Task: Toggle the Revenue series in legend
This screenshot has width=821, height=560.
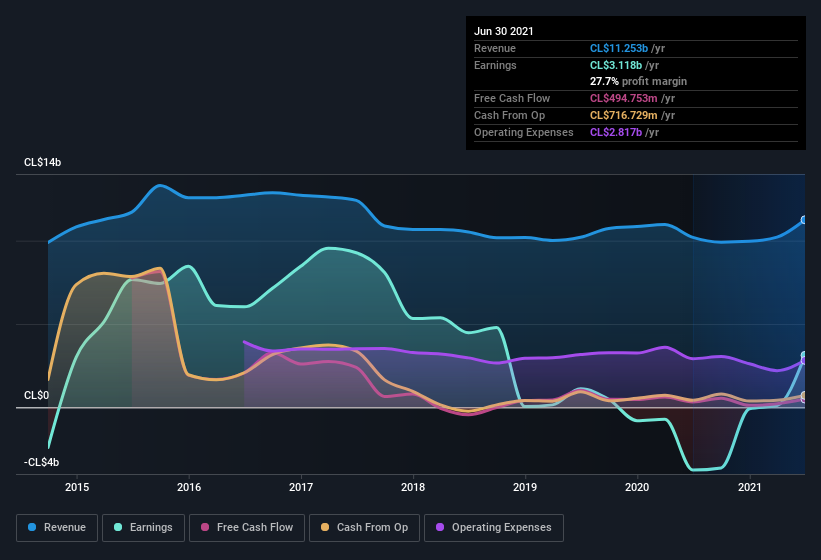Action: [x=57, y=528]
